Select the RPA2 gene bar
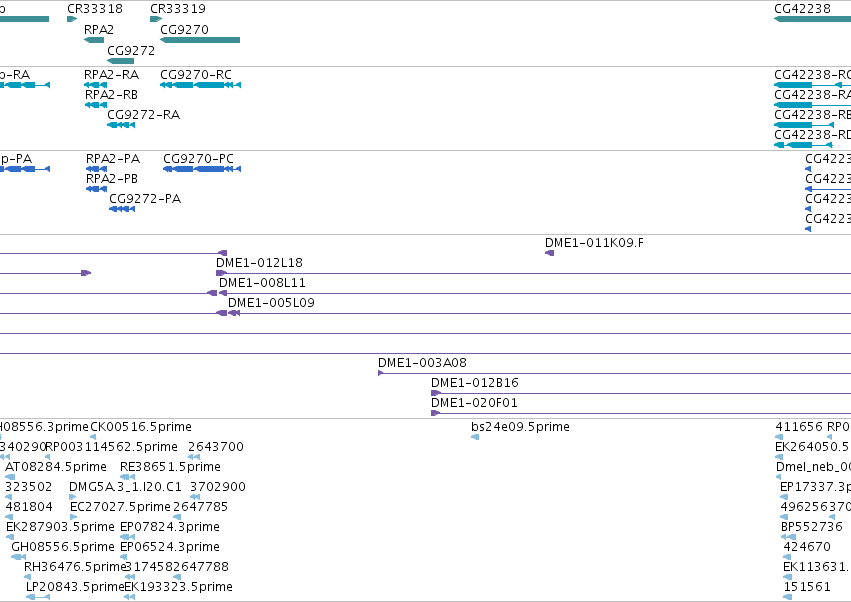Viewport: 851px width, 602px height. pyautogui.click(x=94, y=40)
